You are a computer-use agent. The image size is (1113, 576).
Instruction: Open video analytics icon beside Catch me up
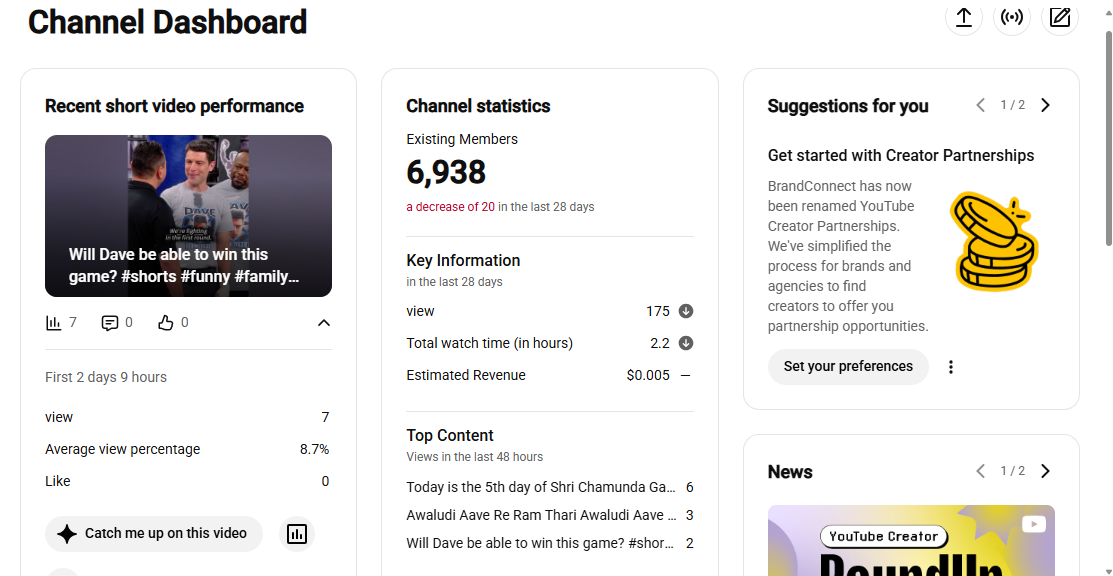coord(297,534)
